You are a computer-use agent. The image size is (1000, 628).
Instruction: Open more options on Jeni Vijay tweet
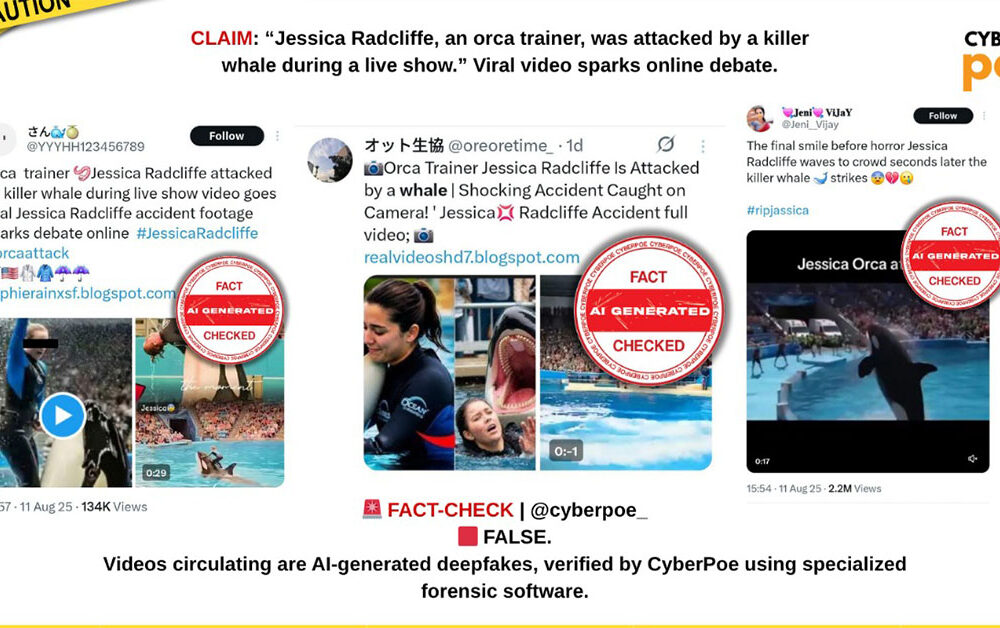click(x=984, y=115)
